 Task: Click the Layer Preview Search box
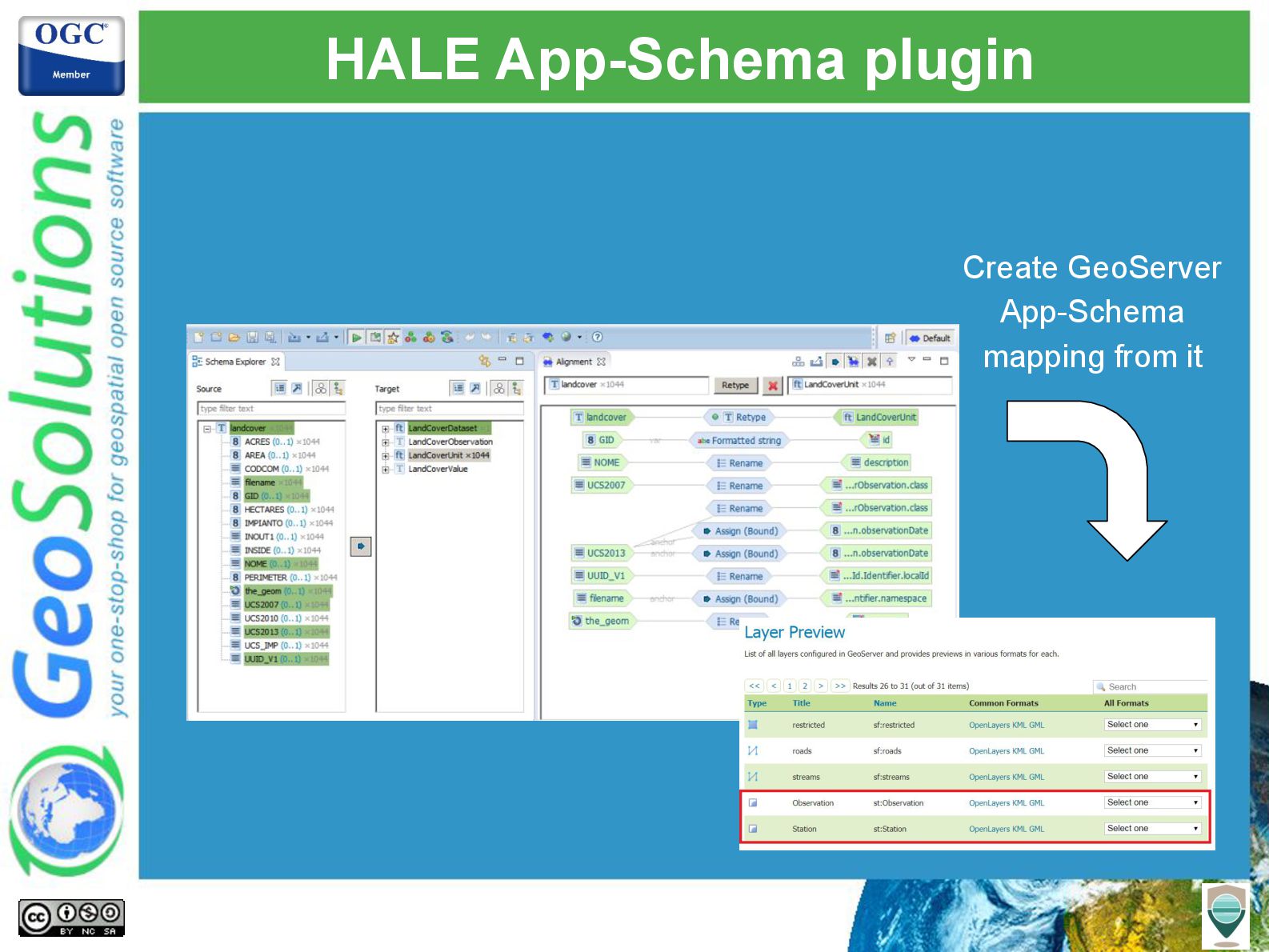pyautogui.click(x=1151, y=686)
